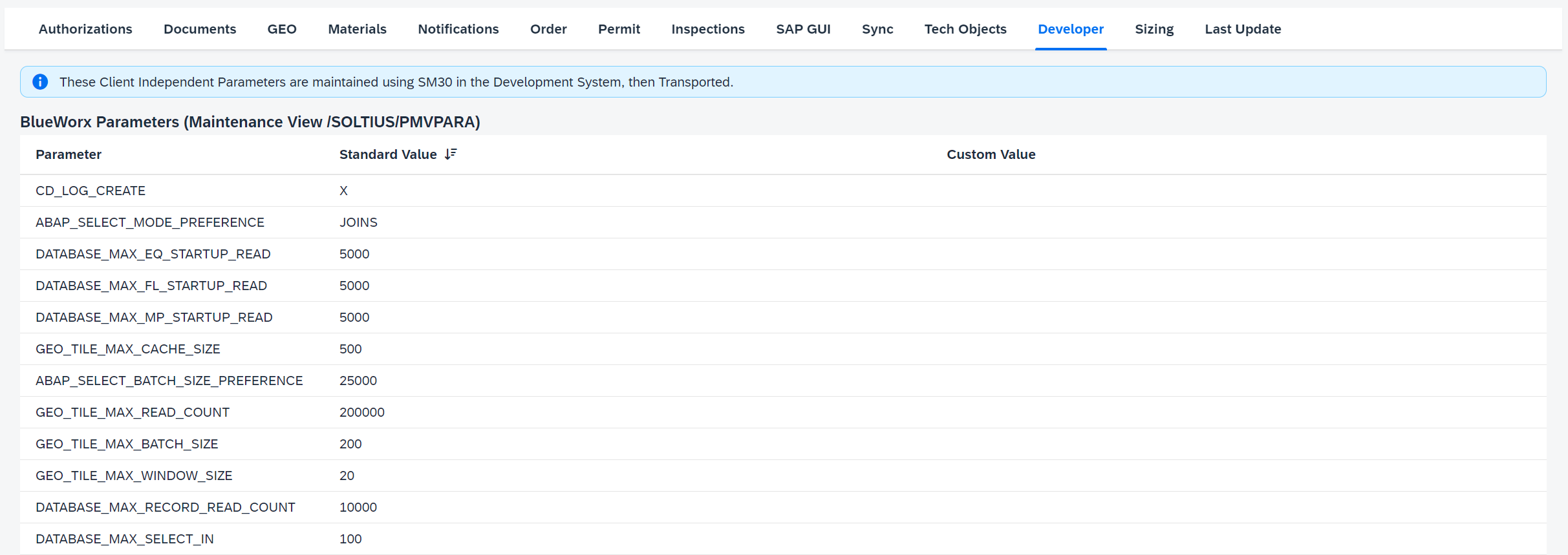Click the value 200000
This screenshot has height=555, width=1568.
[362, 412]
